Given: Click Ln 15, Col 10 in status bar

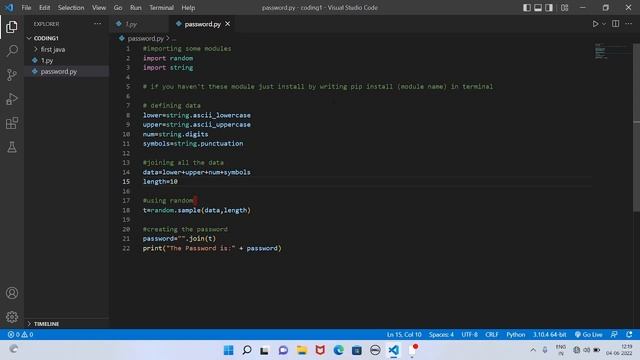Looking at the screenshot, I should (x=404, y=335).
